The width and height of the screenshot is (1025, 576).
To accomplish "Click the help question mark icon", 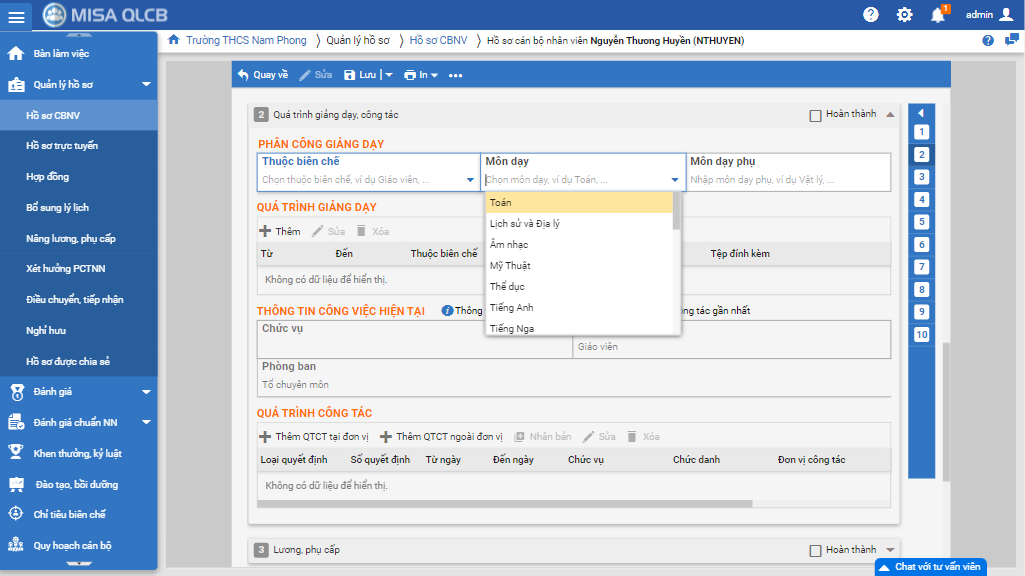I will coord(871,14).
